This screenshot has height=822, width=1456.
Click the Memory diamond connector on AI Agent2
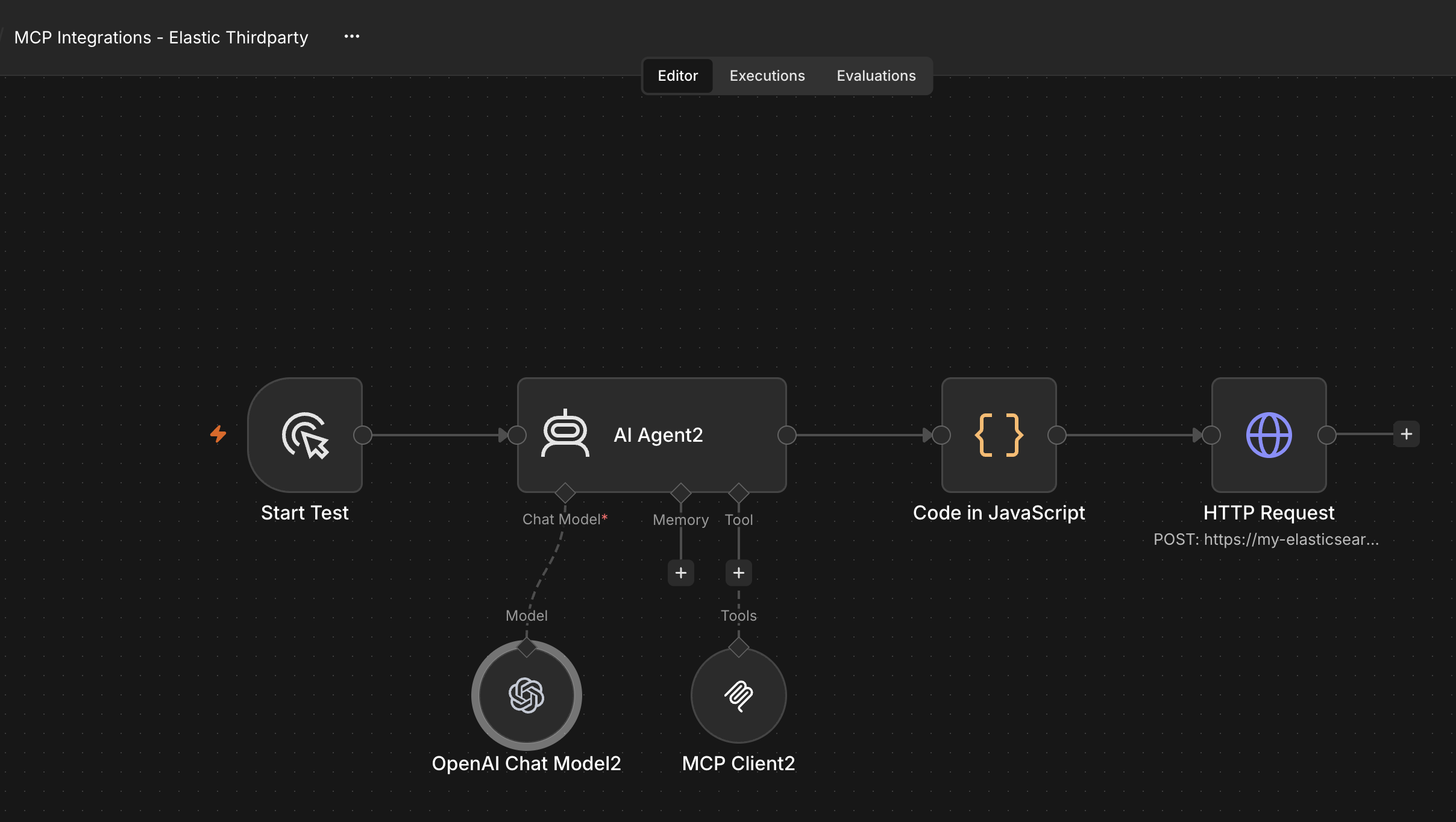pos(680,492)
